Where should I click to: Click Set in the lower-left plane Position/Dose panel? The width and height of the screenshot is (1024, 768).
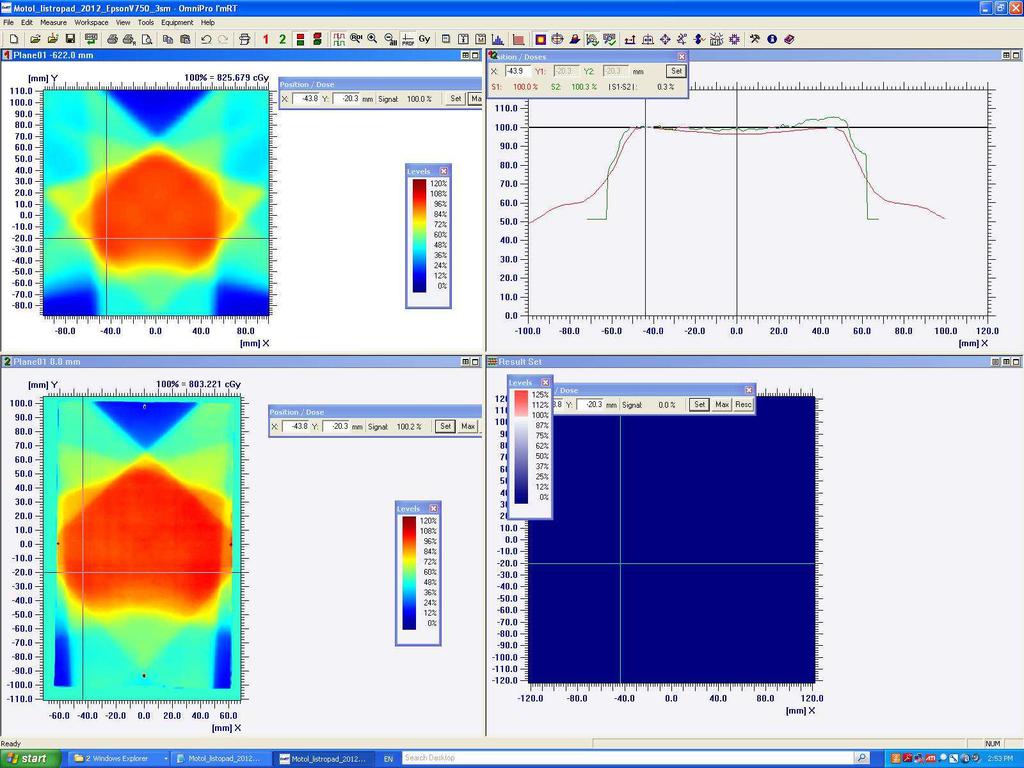pos(445,426)
